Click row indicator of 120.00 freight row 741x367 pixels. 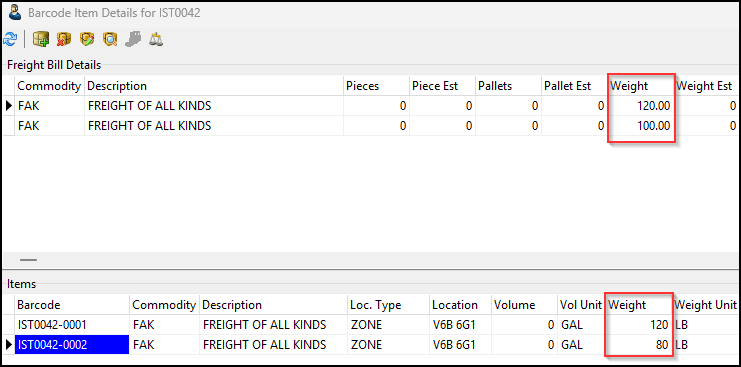9,106
